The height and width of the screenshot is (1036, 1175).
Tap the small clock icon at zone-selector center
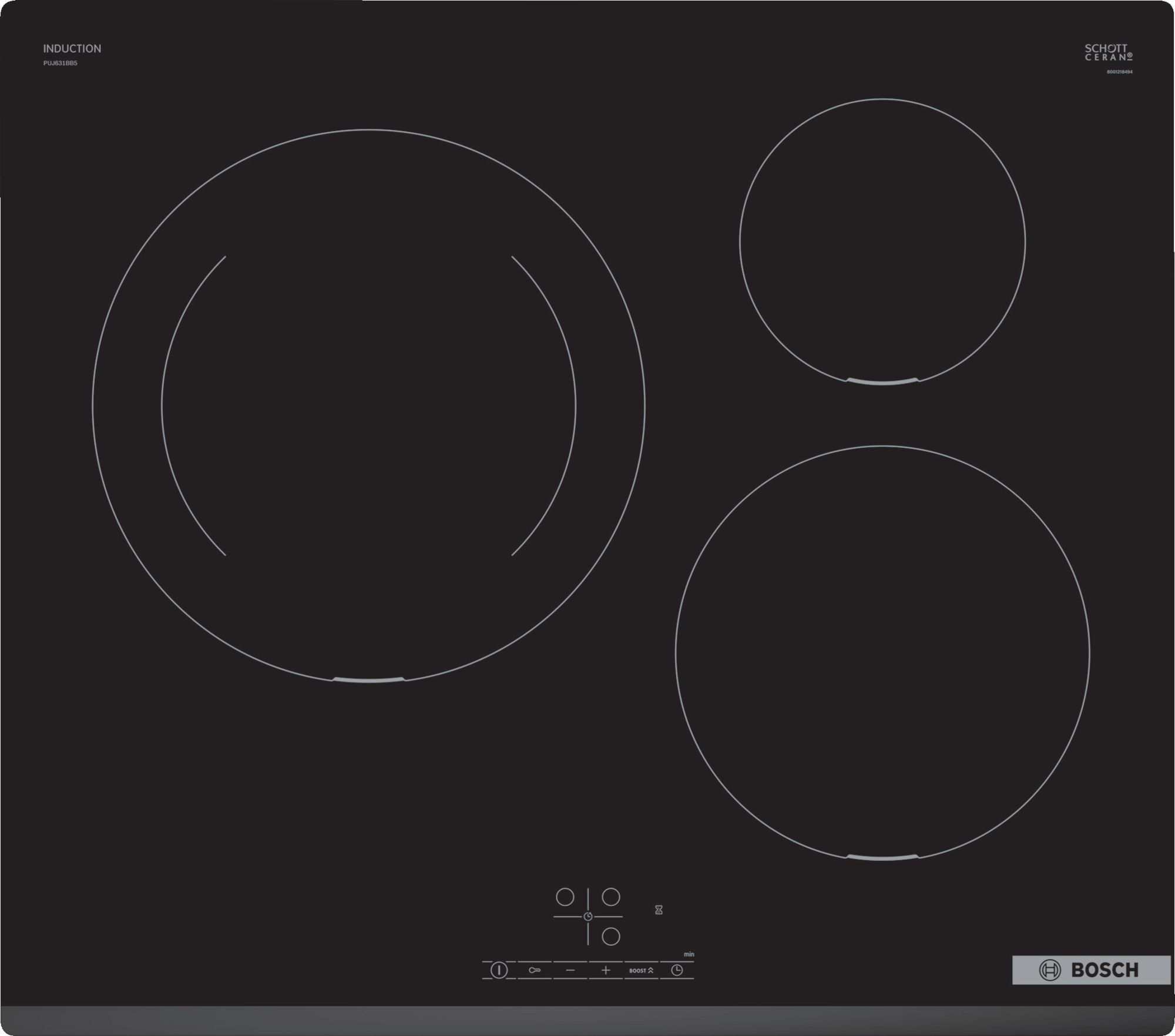click(x=588, y=917)
